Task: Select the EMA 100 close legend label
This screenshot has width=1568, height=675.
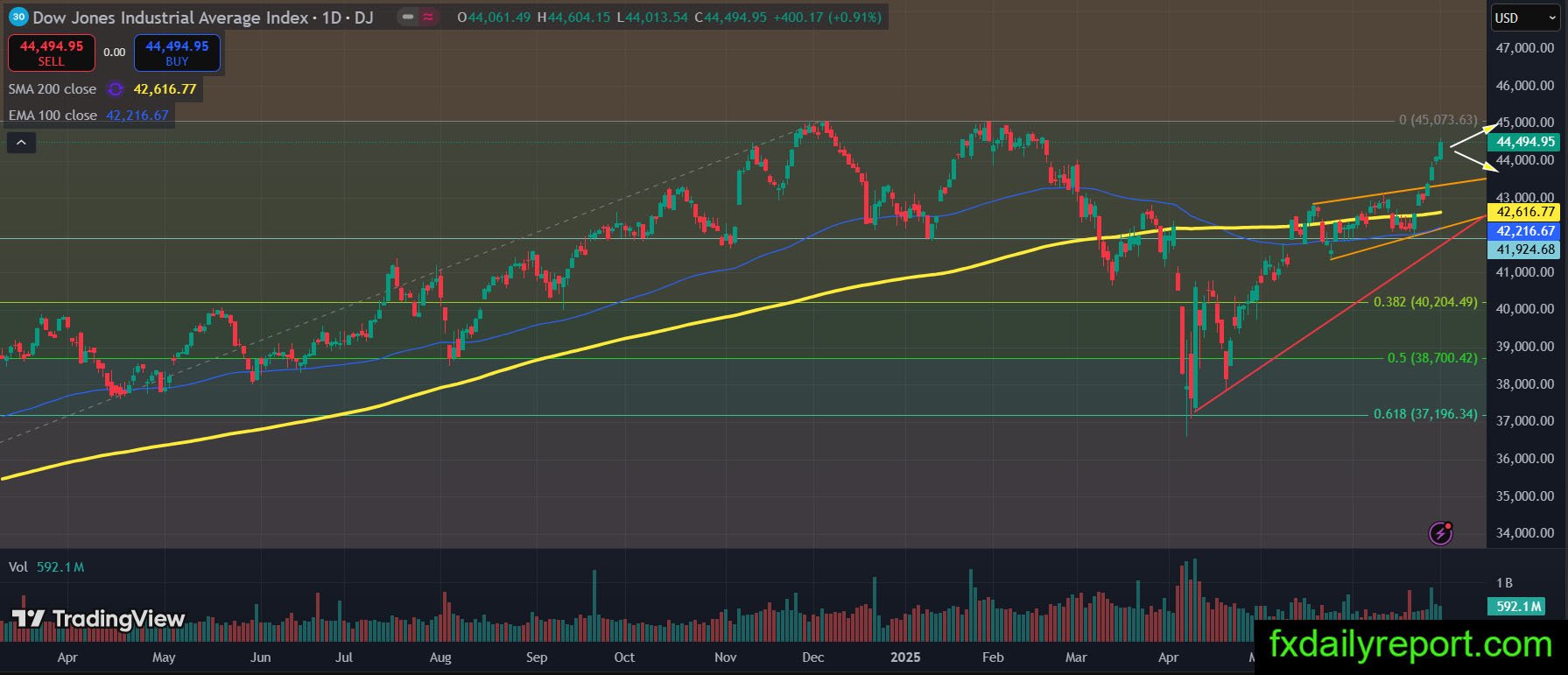Action: [53, 116]
